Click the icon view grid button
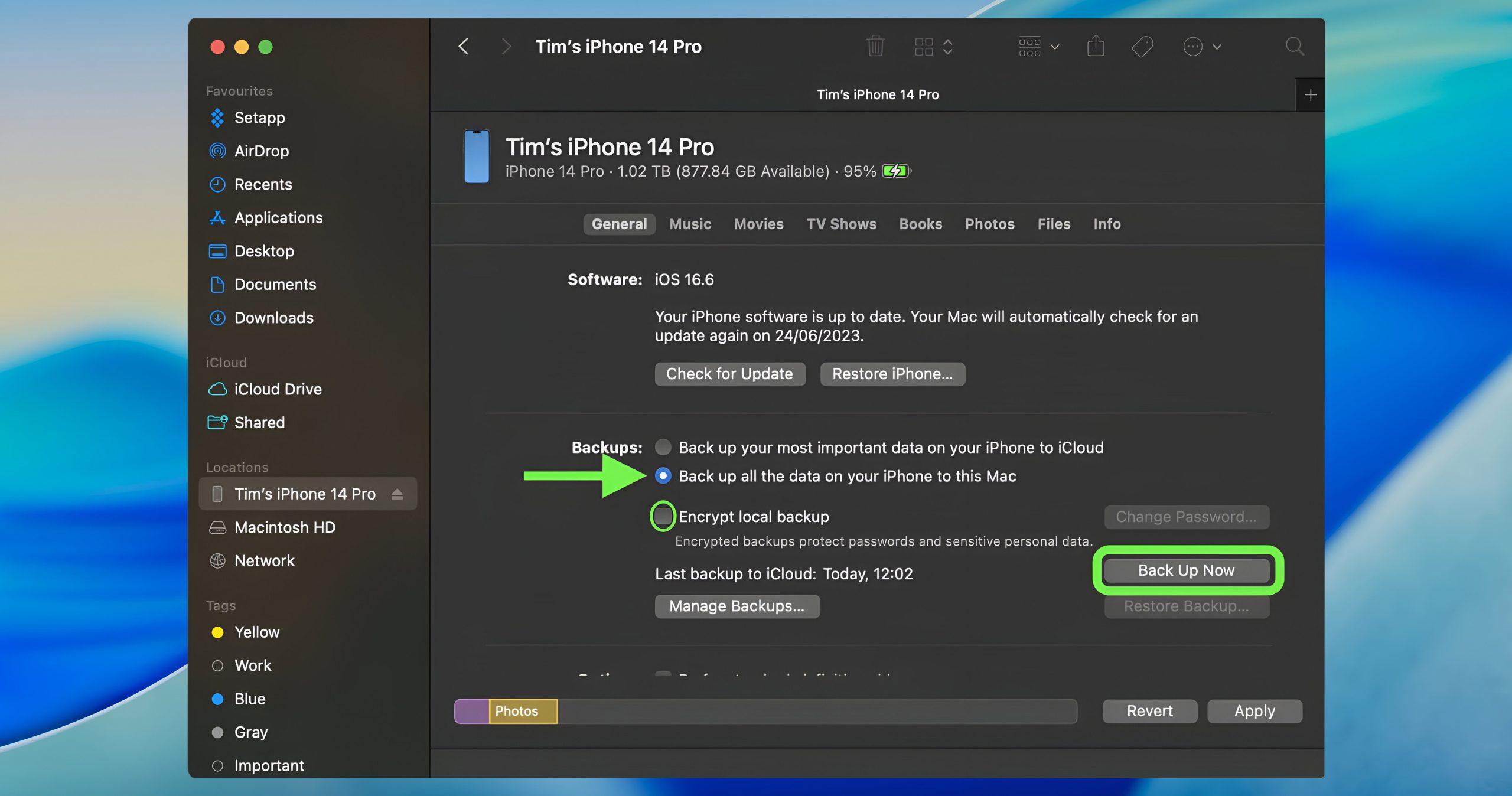The image size is (1512, 796). 924,47
